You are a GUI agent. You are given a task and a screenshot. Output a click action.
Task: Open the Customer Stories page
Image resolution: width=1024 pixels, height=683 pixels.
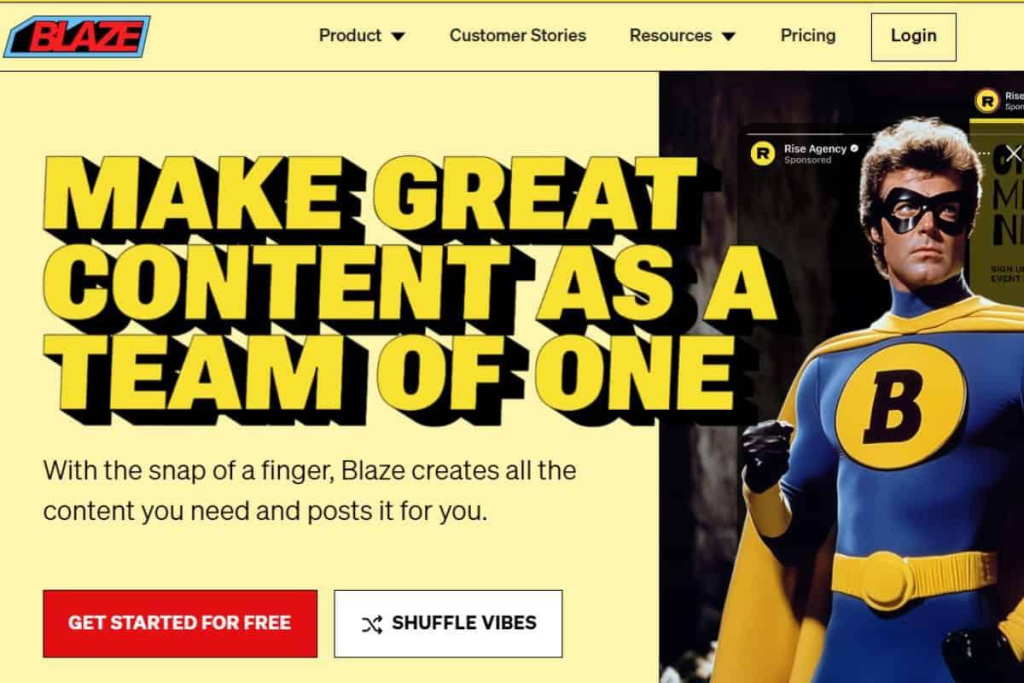[x=517, y=35]
